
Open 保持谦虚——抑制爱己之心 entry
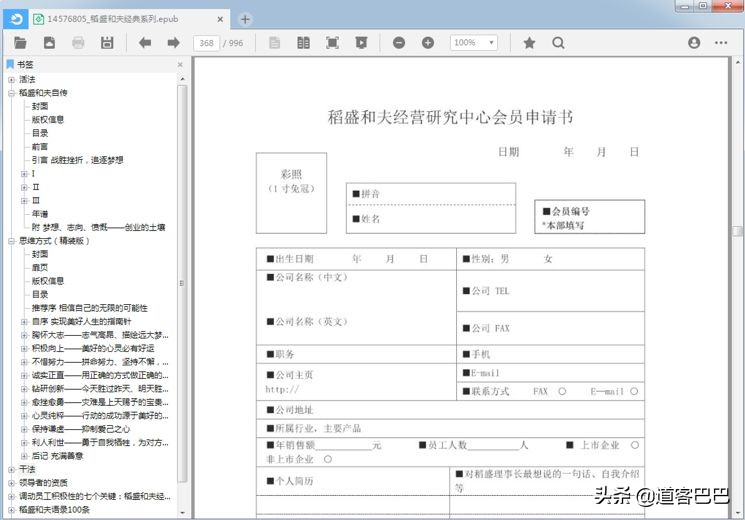point(81,429)
